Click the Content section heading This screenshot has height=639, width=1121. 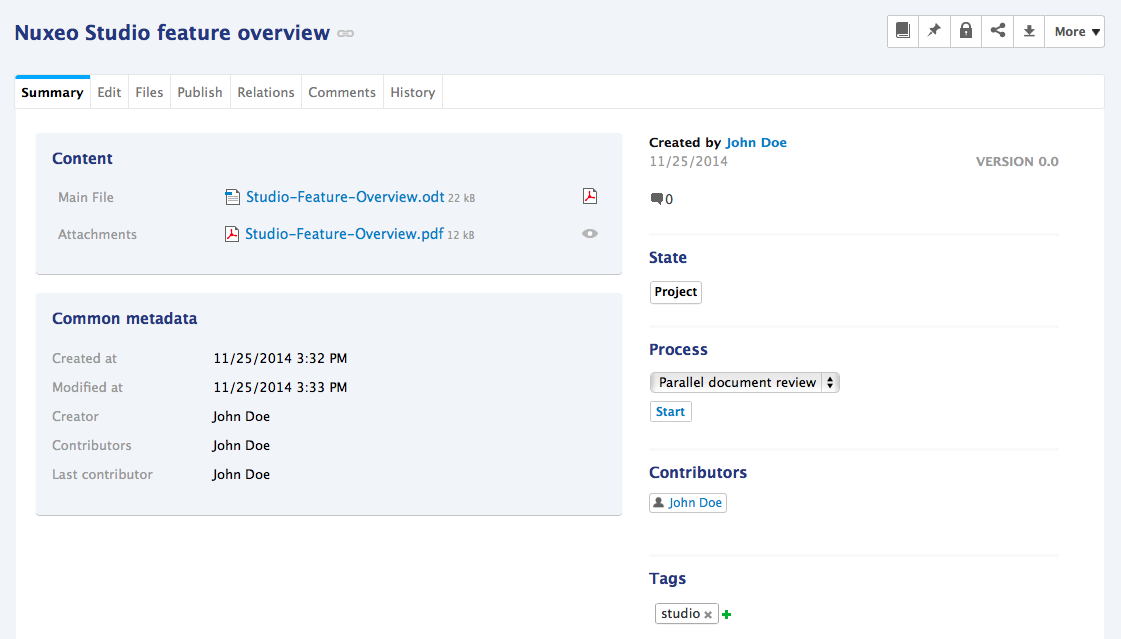[x=82, y=159]
